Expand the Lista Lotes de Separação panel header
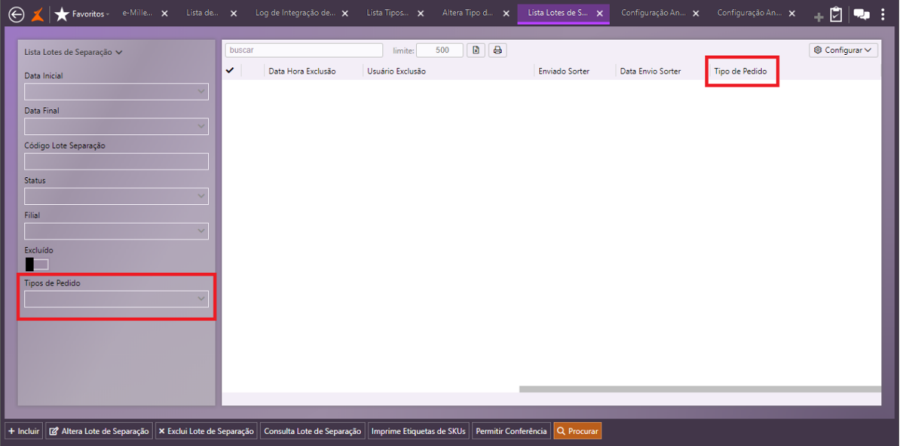The image size is (900, 446). (73, 52)
